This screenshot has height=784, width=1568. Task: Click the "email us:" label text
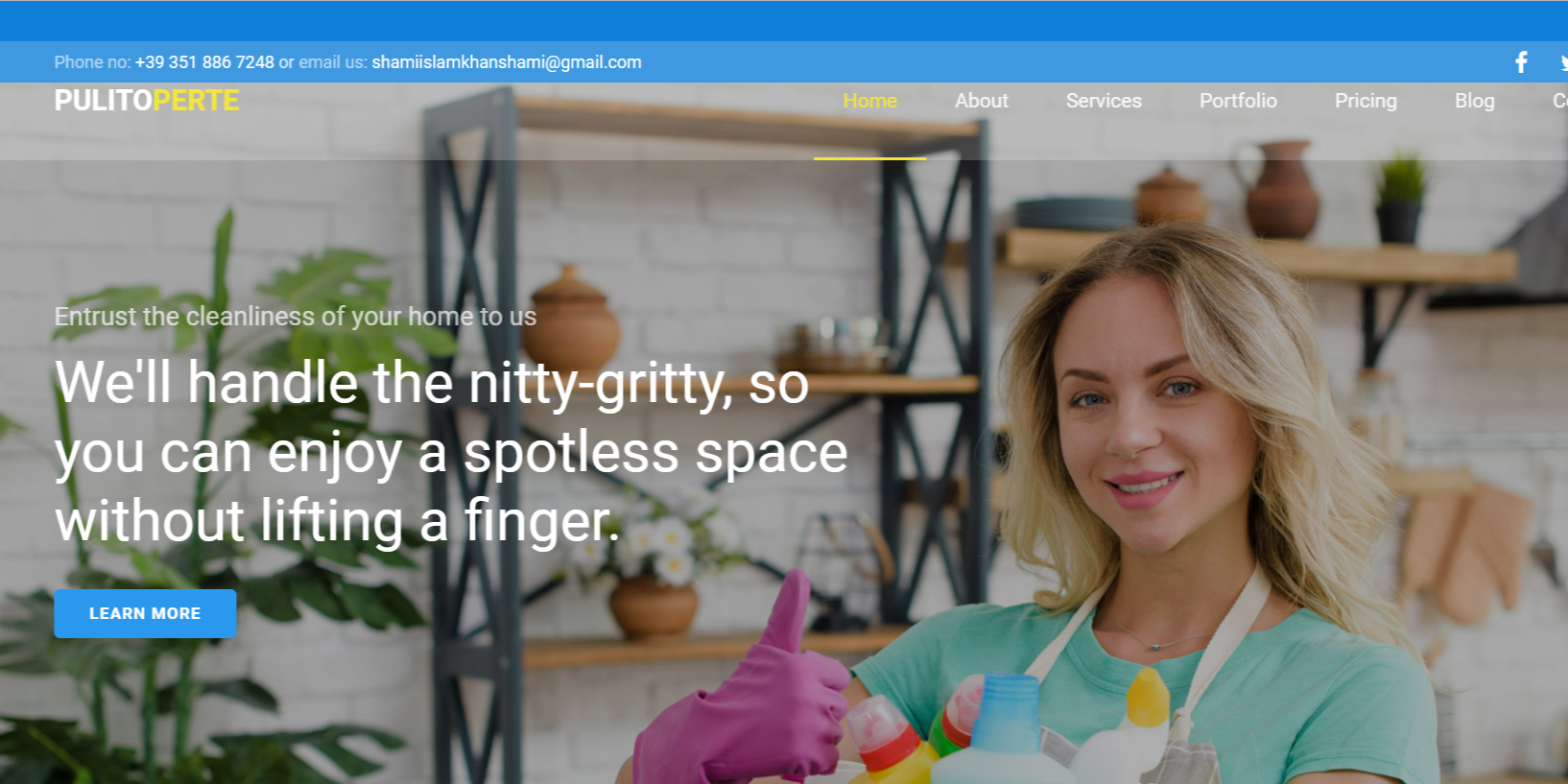[x=333, y=62]
